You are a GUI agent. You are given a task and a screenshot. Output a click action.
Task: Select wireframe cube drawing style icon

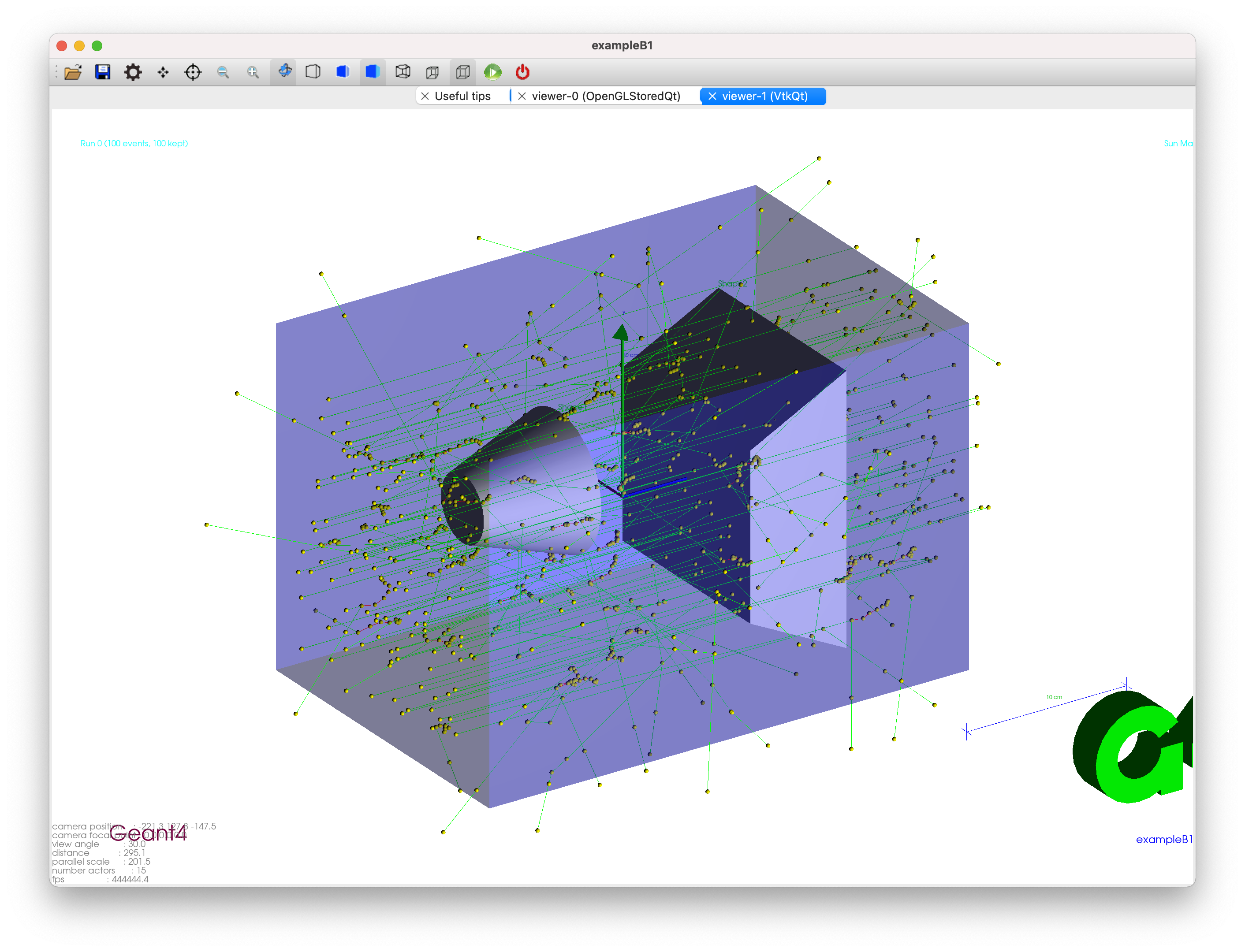(403, 72)
